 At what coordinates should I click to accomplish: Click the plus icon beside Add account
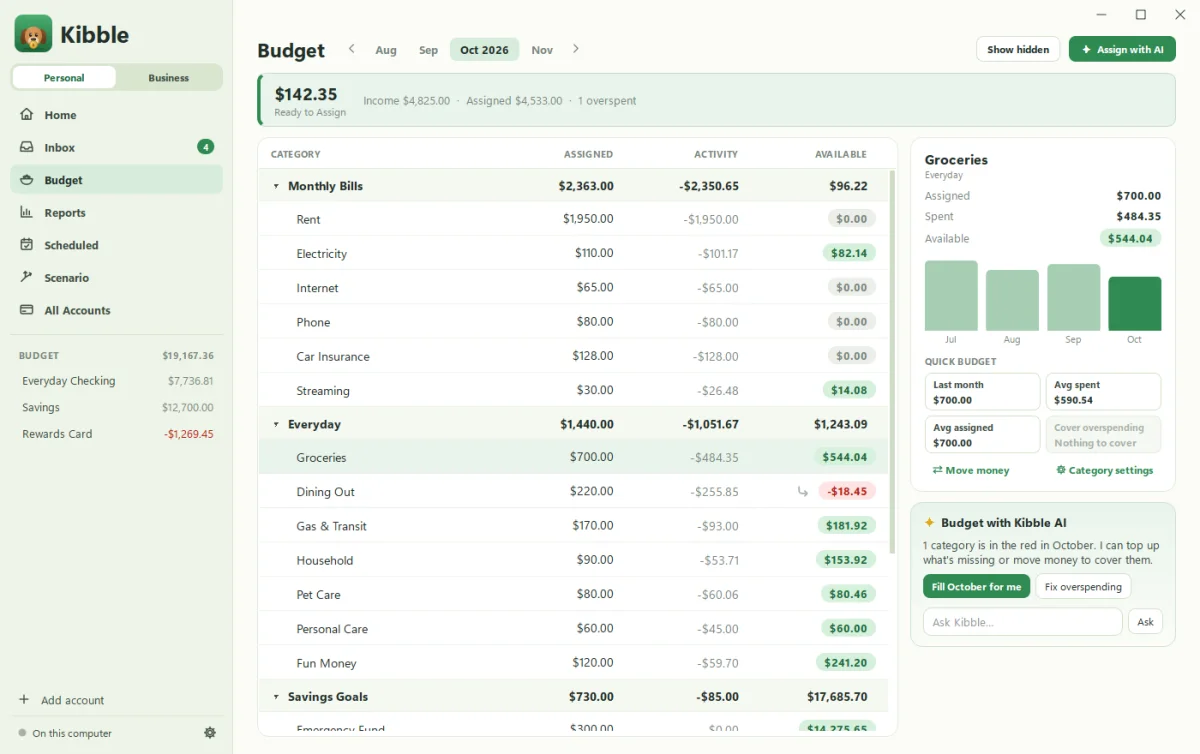click(x=24, y=700)
